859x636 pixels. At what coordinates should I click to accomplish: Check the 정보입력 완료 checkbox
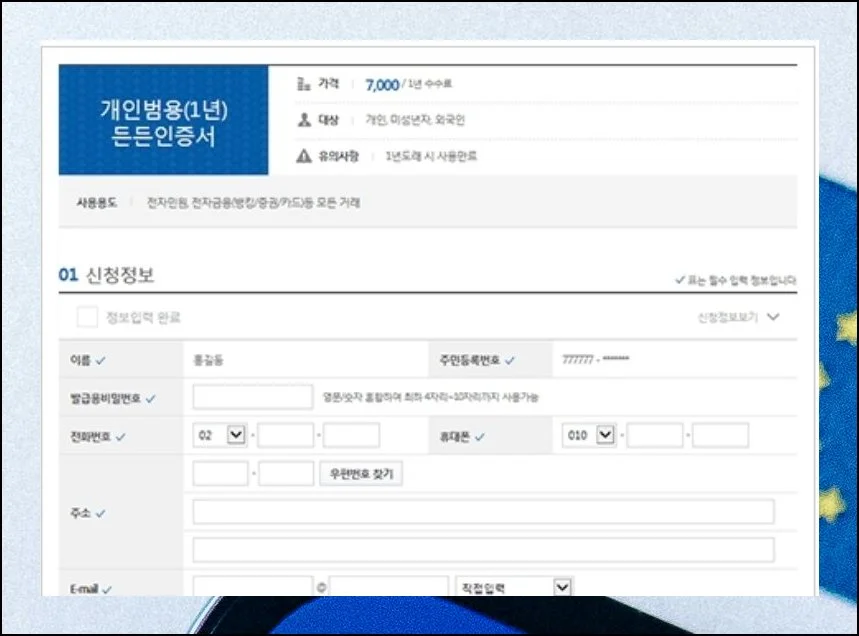click(88, 317)
